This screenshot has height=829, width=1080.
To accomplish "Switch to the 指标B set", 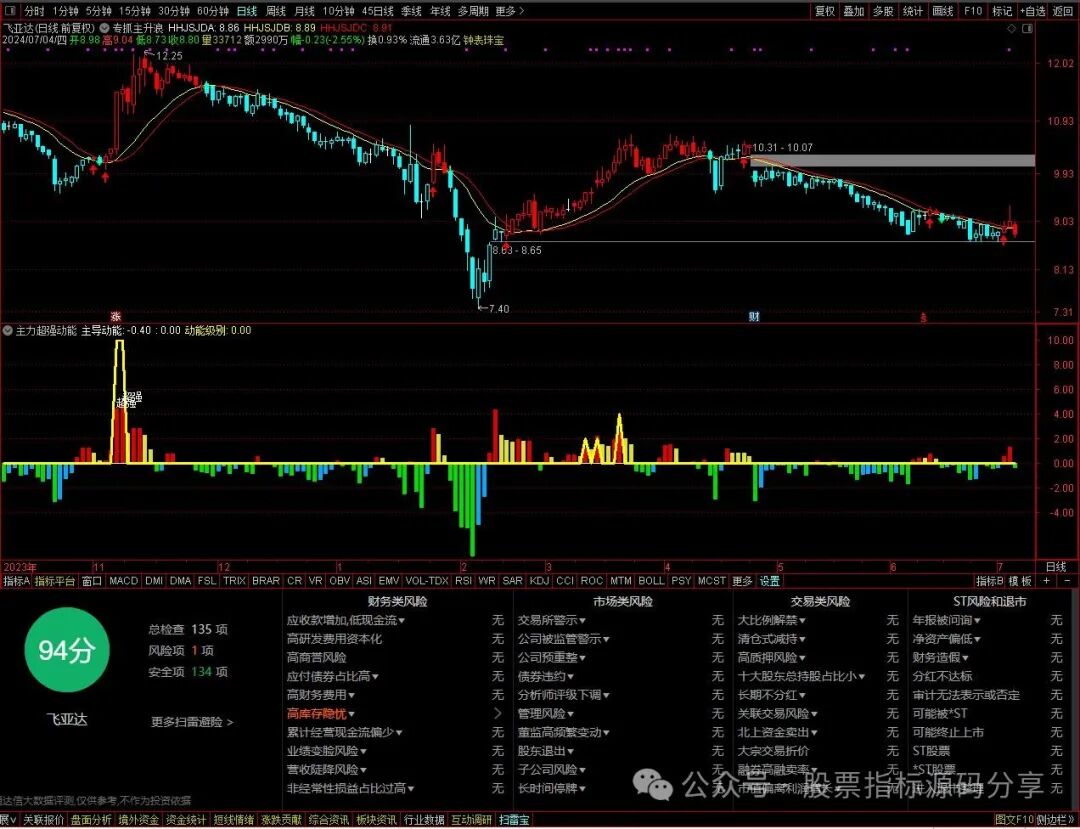I will click(990, 581).
